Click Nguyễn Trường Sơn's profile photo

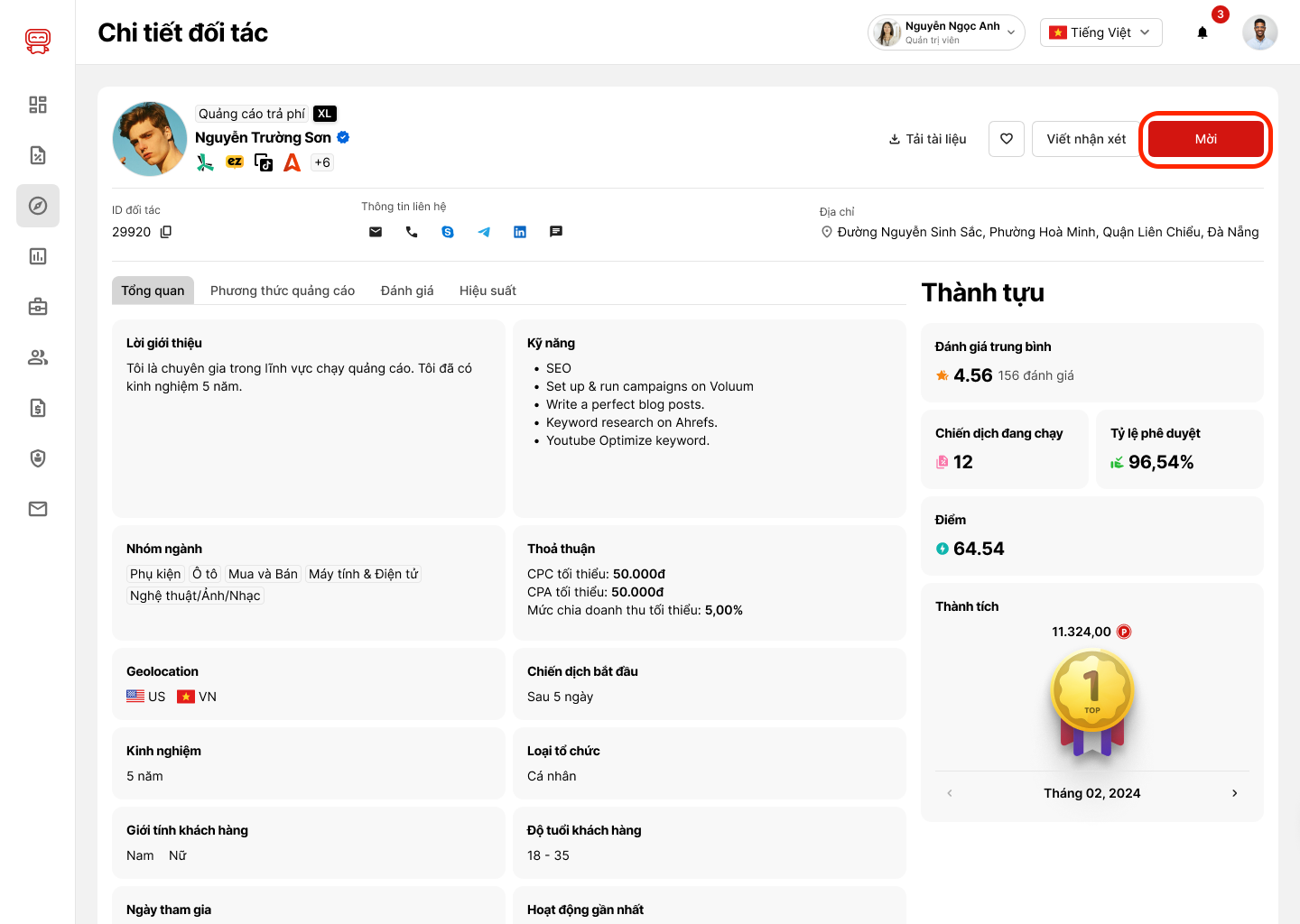click(150, 139)
